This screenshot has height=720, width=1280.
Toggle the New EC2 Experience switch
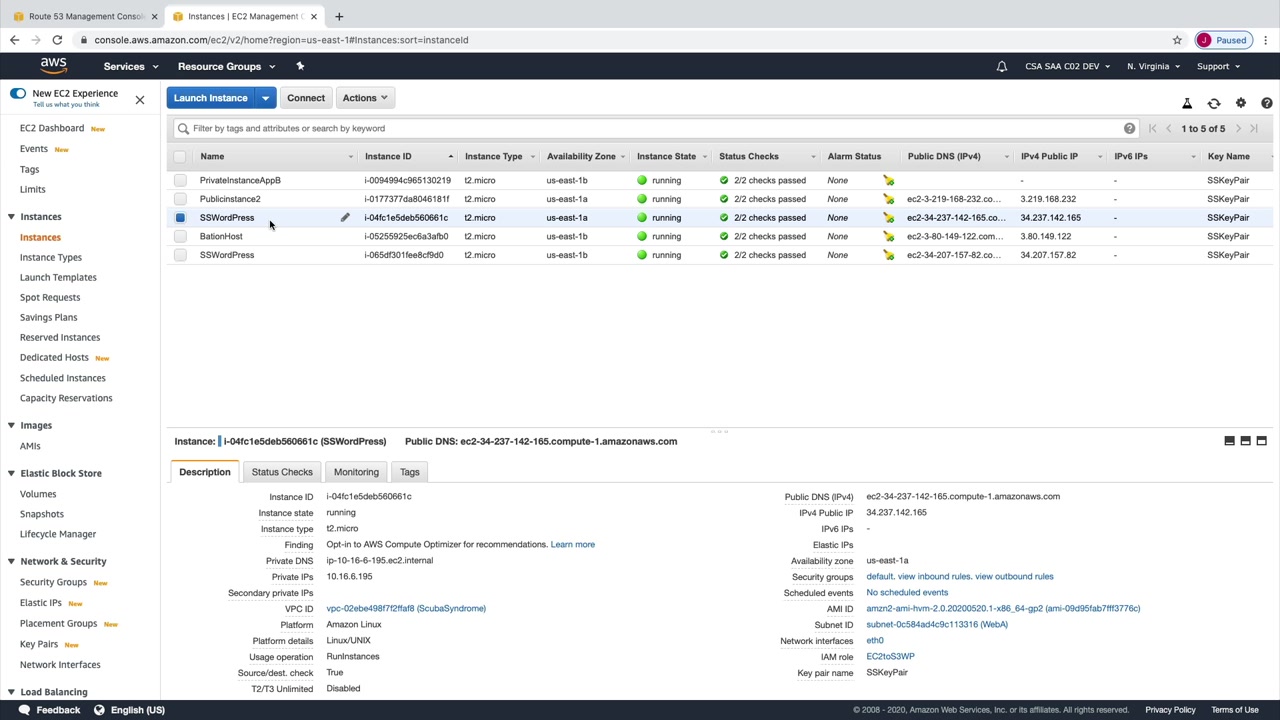[18, 94]
